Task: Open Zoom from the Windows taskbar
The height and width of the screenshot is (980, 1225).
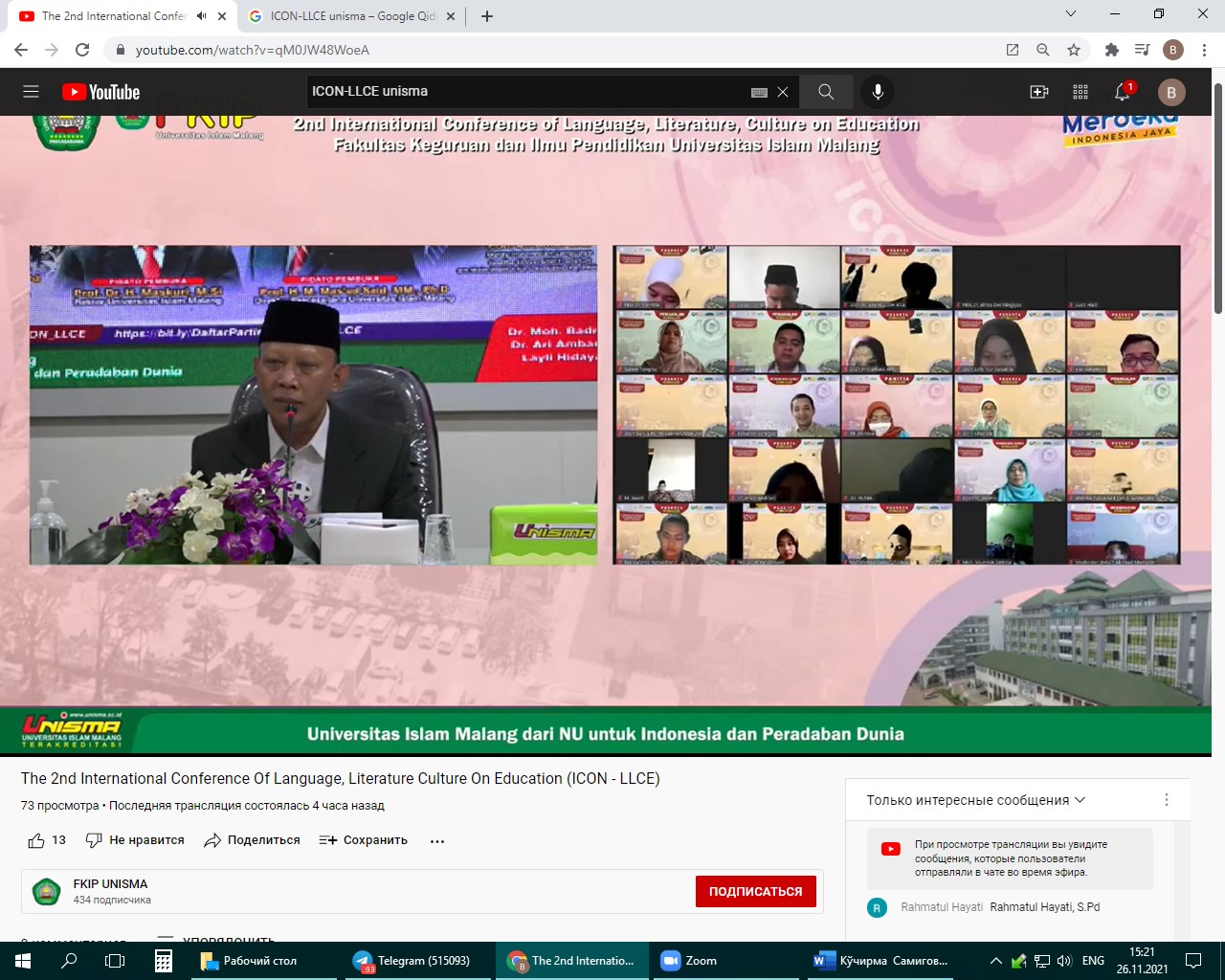Action: (690, 961)
